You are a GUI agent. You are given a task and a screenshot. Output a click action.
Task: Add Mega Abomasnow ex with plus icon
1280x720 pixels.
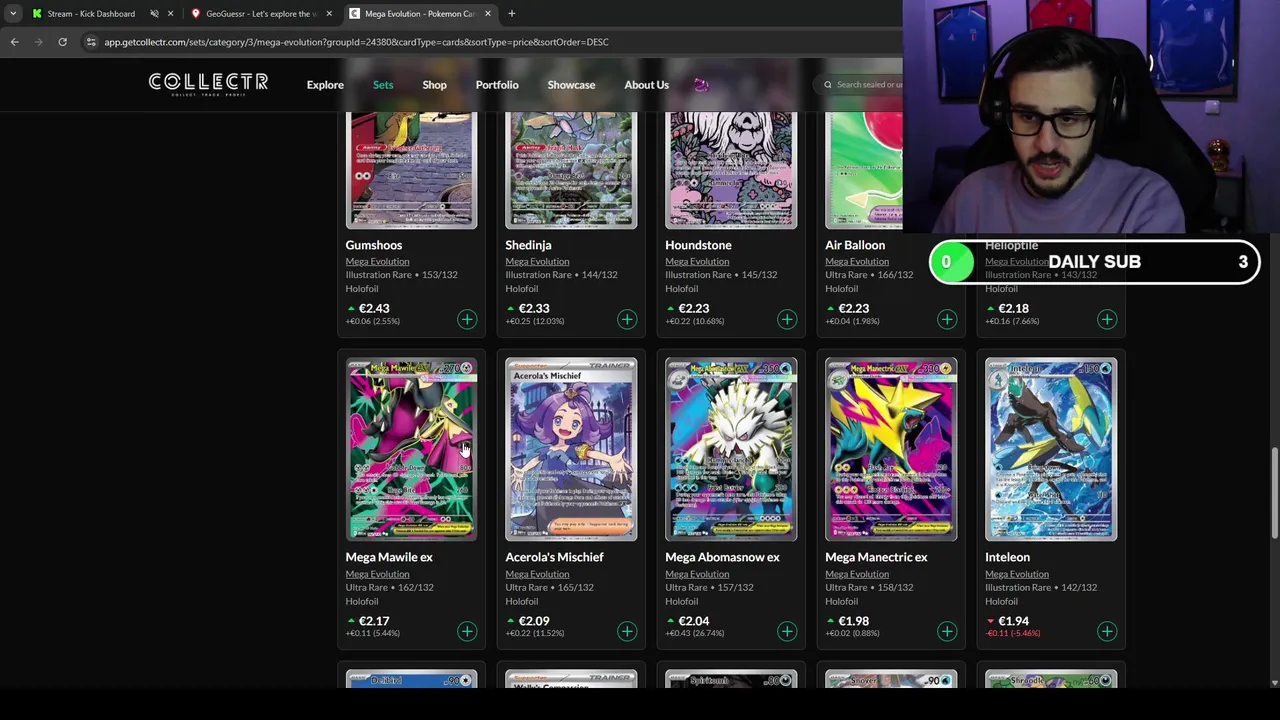coord(787,631)
